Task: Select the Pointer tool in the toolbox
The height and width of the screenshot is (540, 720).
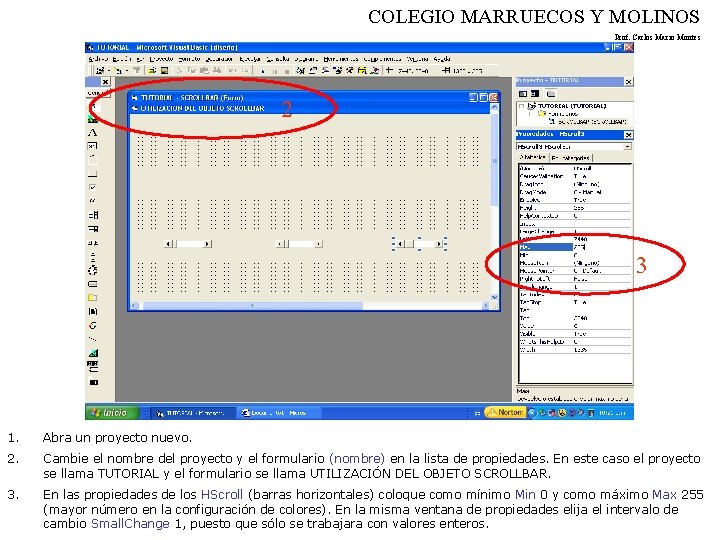Action: pyautogui.click(x=93, y=107)
